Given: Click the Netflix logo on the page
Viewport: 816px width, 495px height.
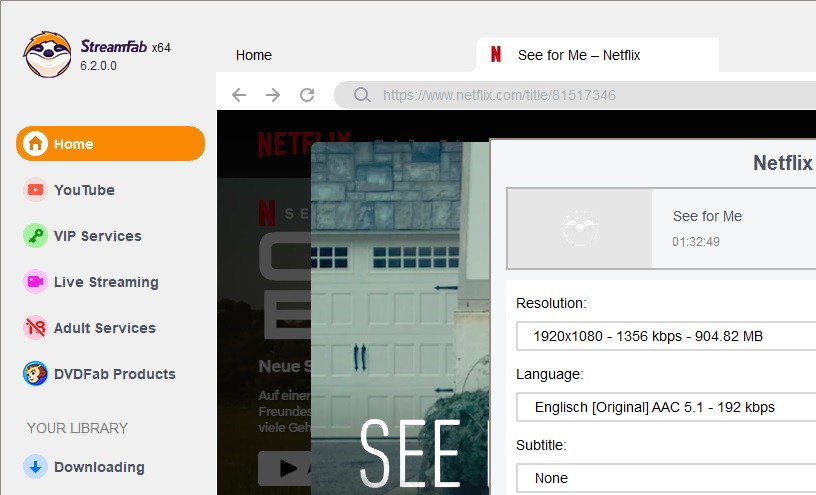Looking at the screenshot, I should [x=304, y=144].
